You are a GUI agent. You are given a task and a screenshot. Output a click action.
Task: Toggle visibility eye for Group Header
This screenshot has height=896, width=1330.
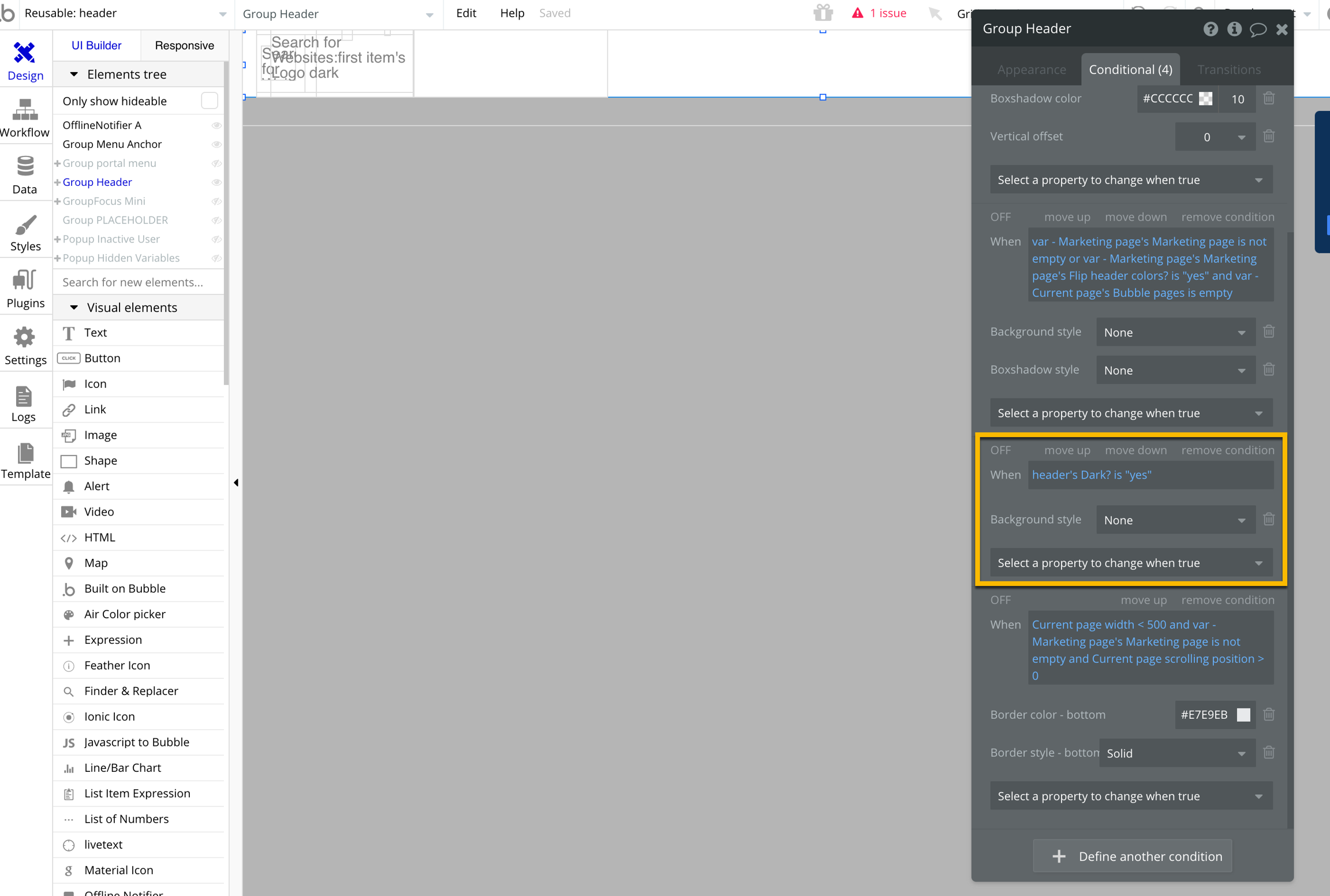coord(216,182)
